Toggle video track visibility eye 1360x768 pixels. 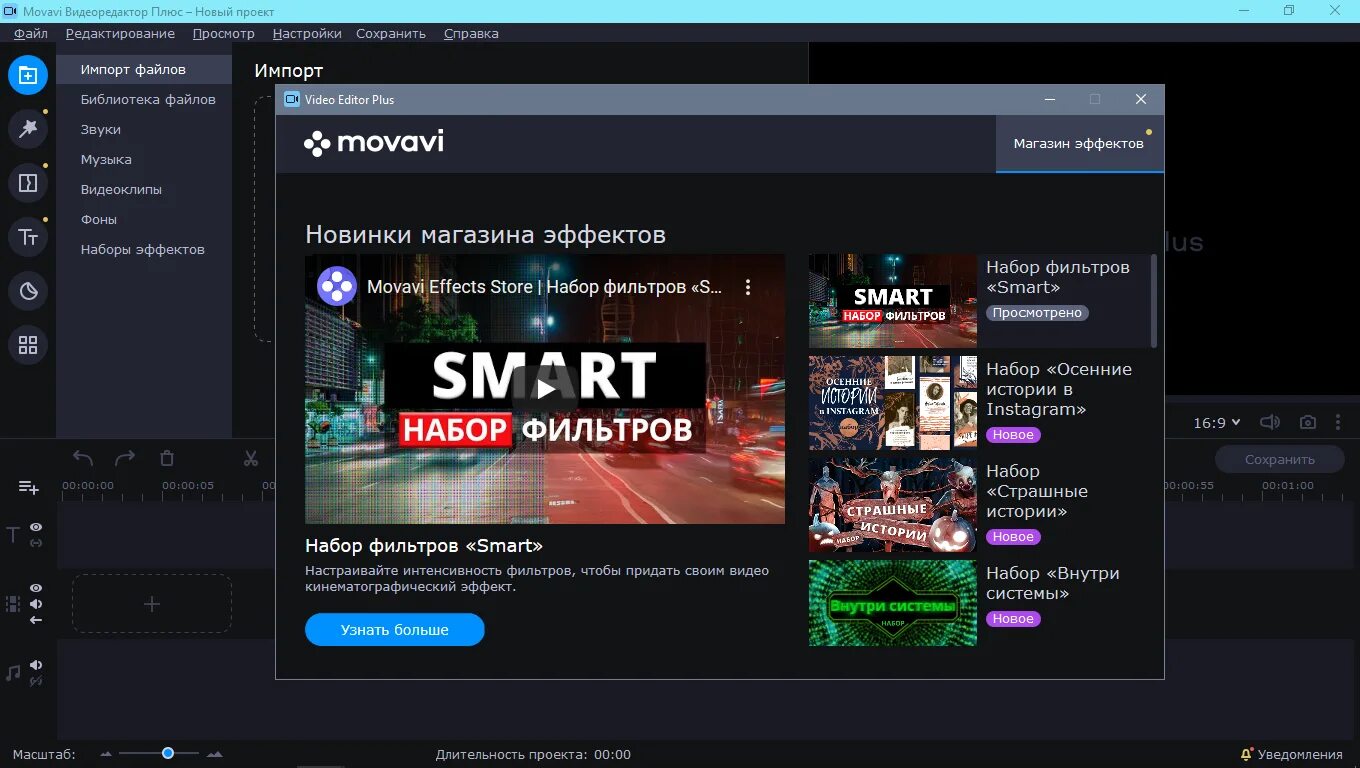pos(36,588)
